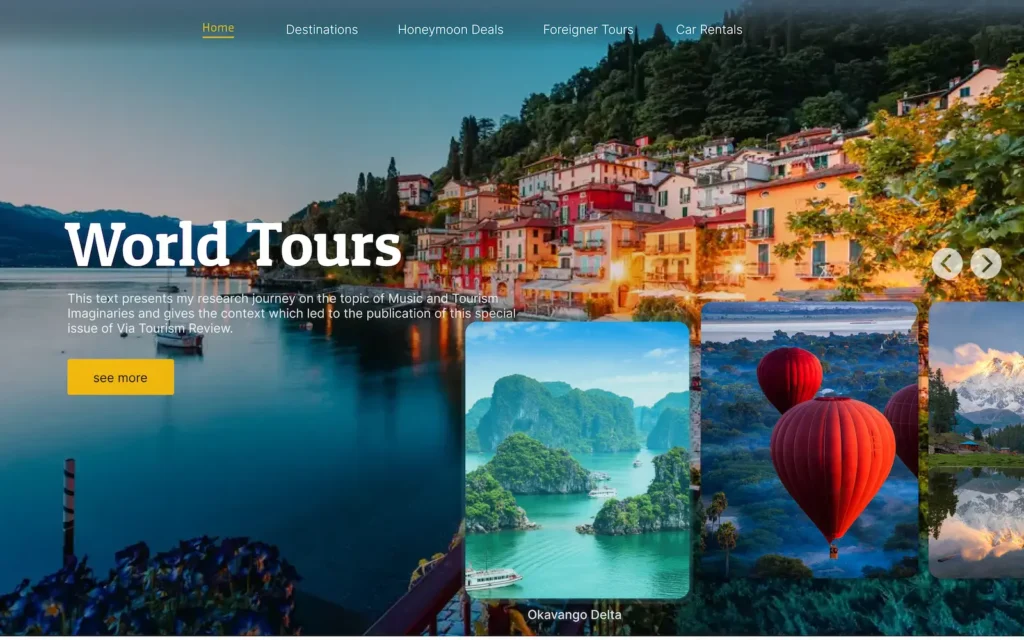Go to the previous slide arrow
The height and width of the screenshot is (640, 1024).
(x=947, y=264)
